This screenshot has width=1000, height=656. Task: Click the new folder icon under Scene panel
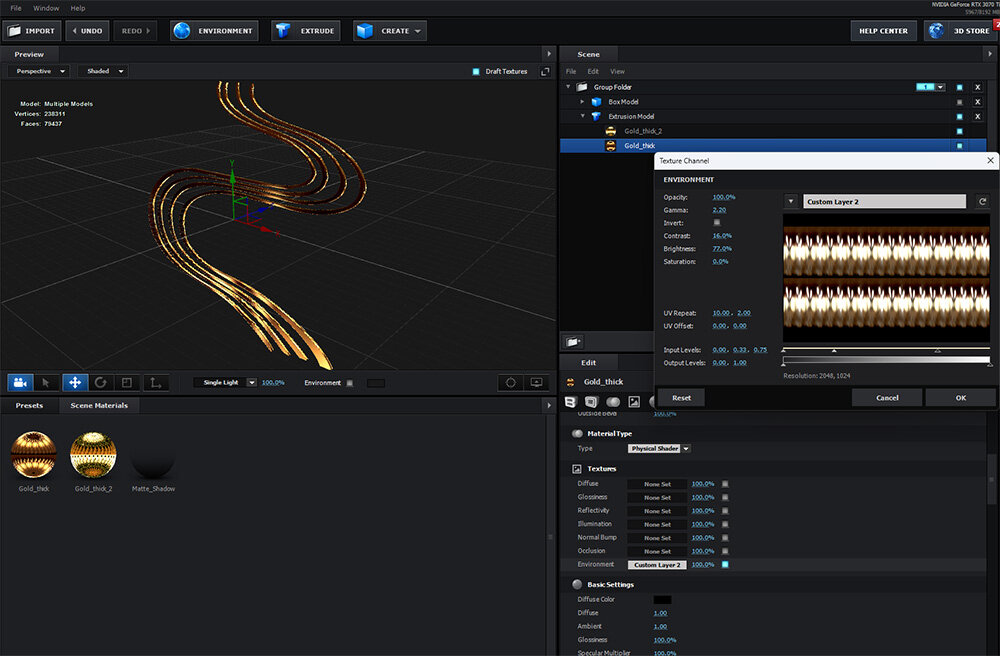tap(573, 341)
